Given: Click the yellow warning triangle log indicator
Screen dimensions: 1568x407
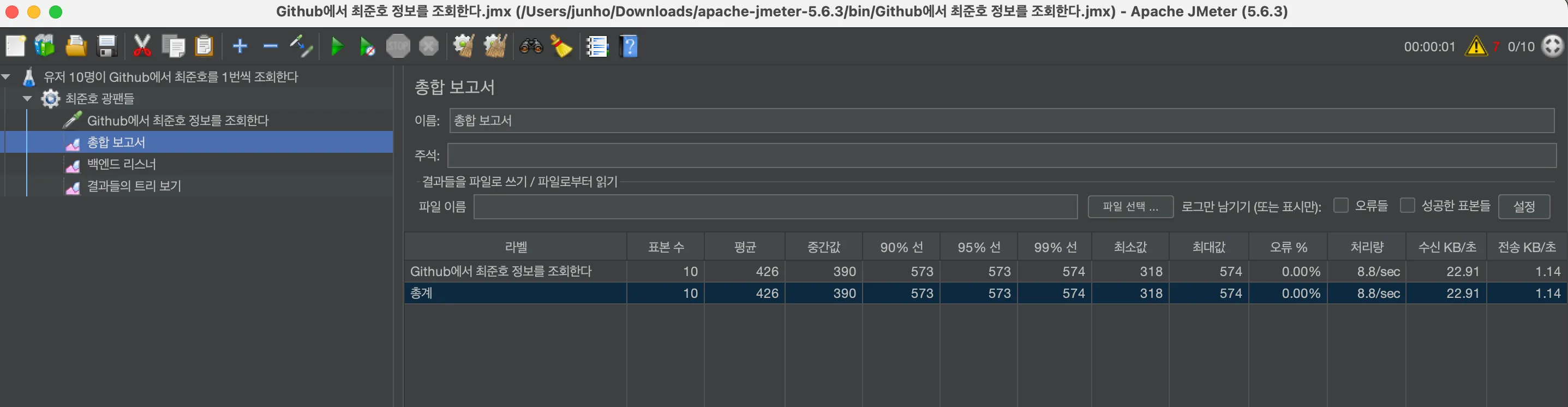Looking at the screenshot, I should pyautogui.click(x=1476, y=46).
